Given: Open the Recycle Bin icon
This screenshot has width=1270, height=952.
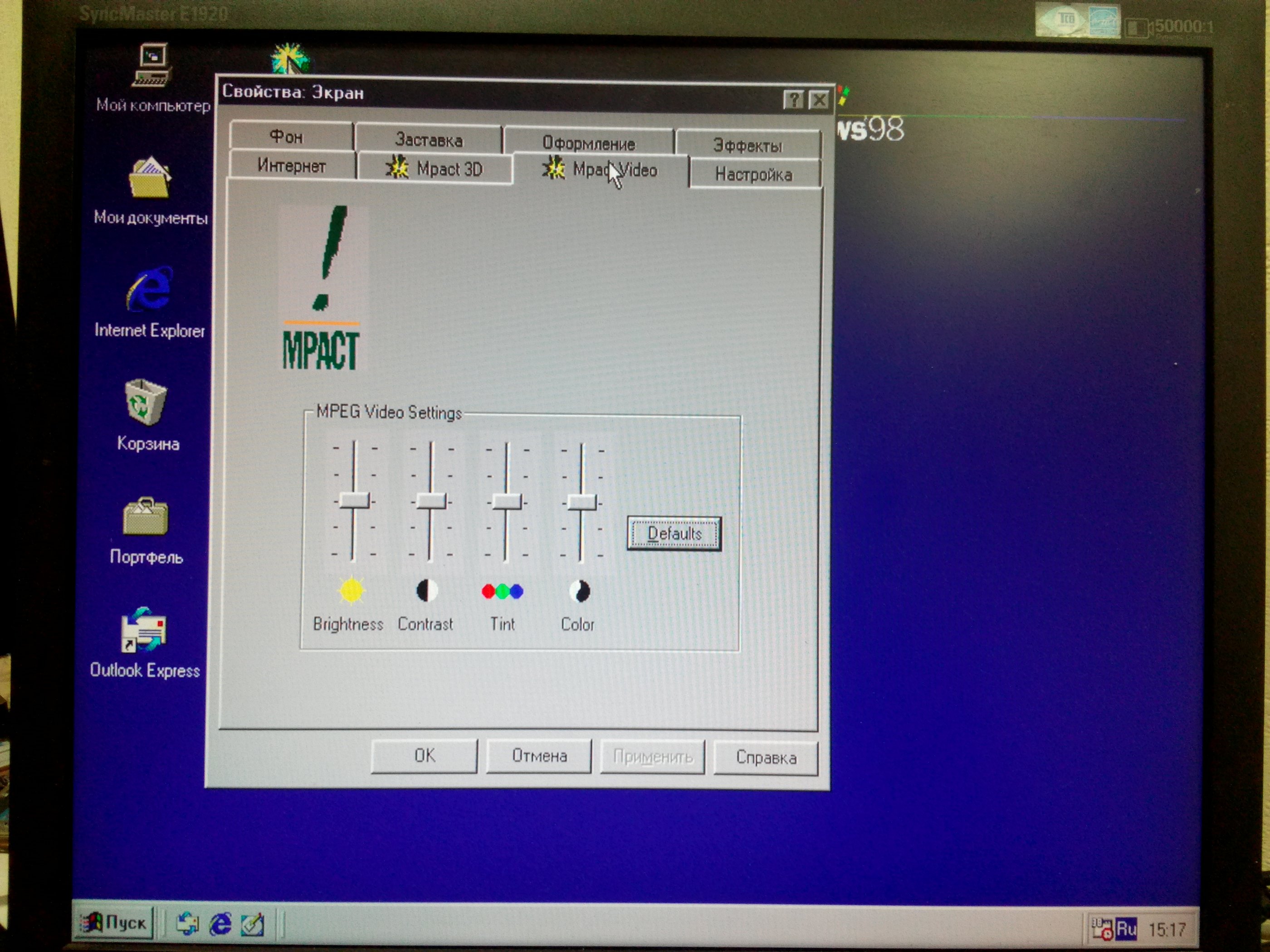Looking at the screenshot, I should [x=146, y=403].
